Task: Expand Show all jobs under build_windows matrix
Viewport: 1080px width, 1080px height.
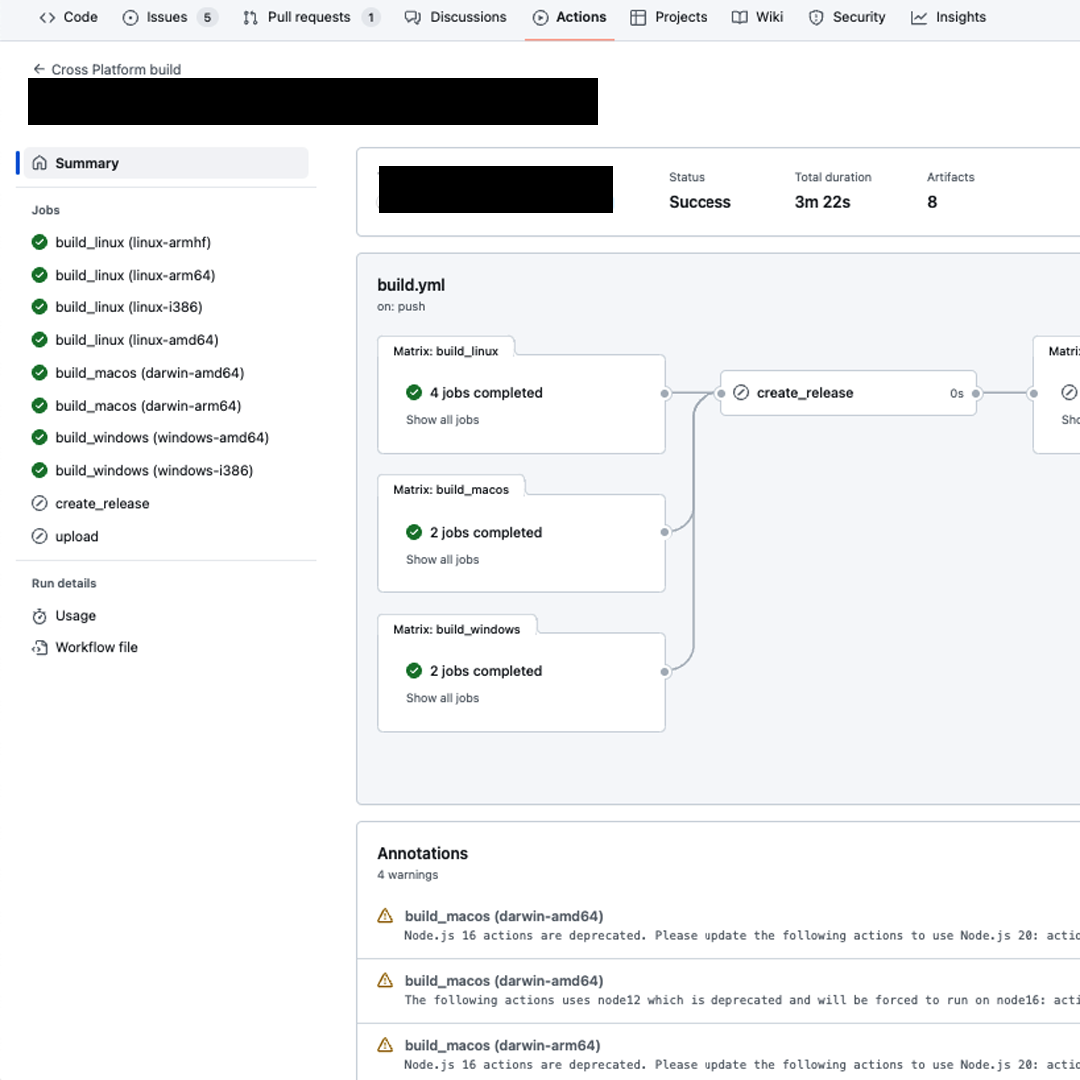Action: coord(442,698)
